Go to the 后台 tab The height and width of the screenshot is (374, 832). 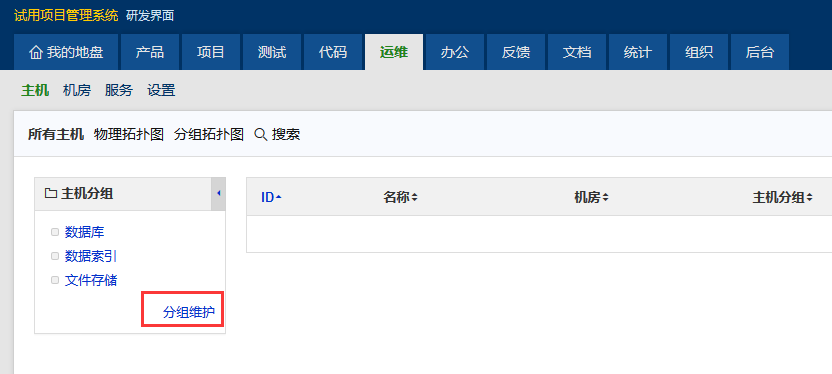[760, 52]
